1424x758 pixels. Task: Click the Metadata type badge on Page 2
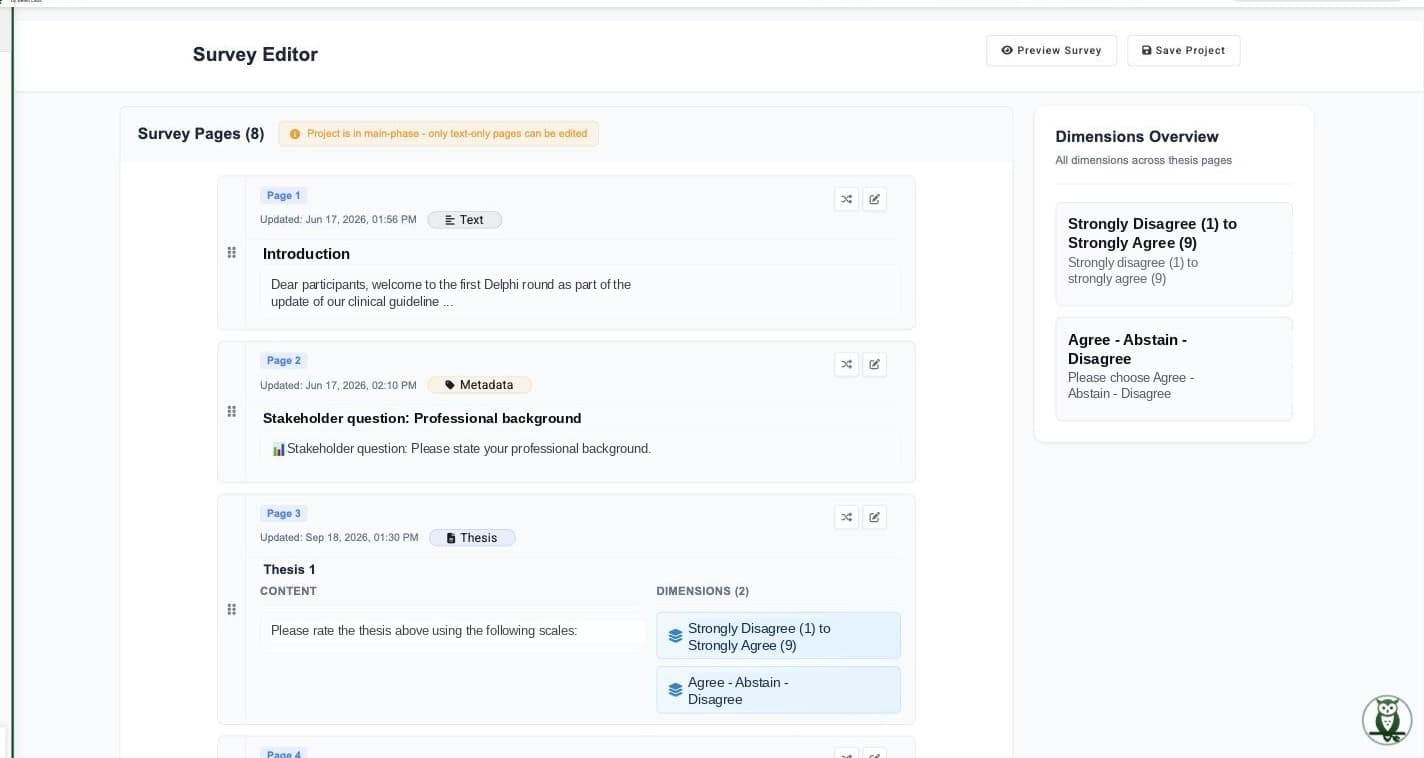pyautogui.click(x=479, y=385)
